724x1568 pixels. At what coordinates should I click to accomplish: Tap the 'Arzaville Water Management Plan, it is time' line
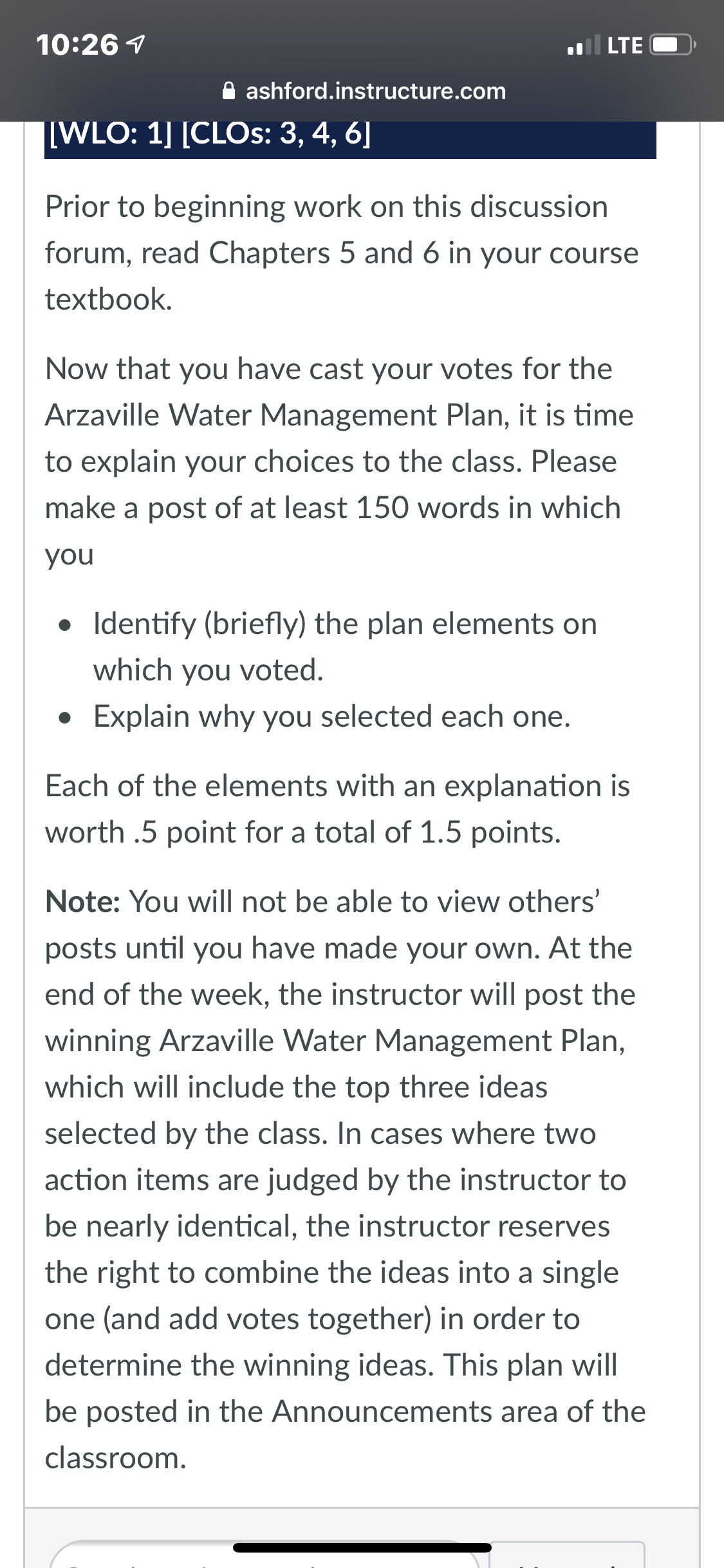[339, 415]
